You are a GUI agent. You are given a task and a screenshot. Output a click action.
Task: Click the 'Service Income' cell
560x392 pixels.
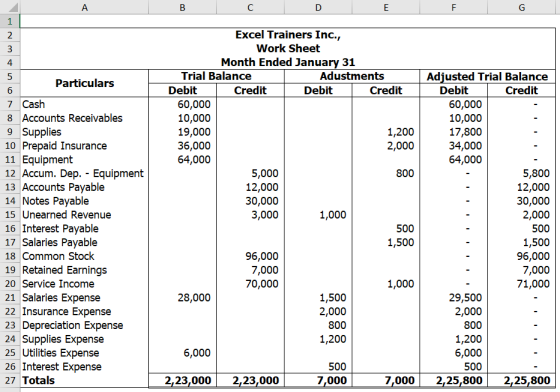tap(84, 284)
